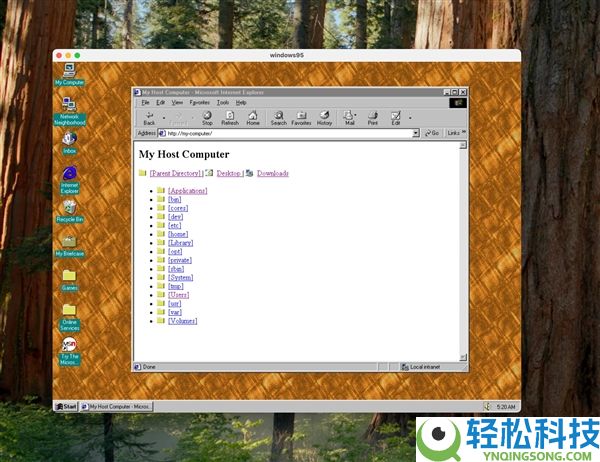Open the Edit menu
The width and height of the screenshot is (600, 462).
(x=160, y=102)
